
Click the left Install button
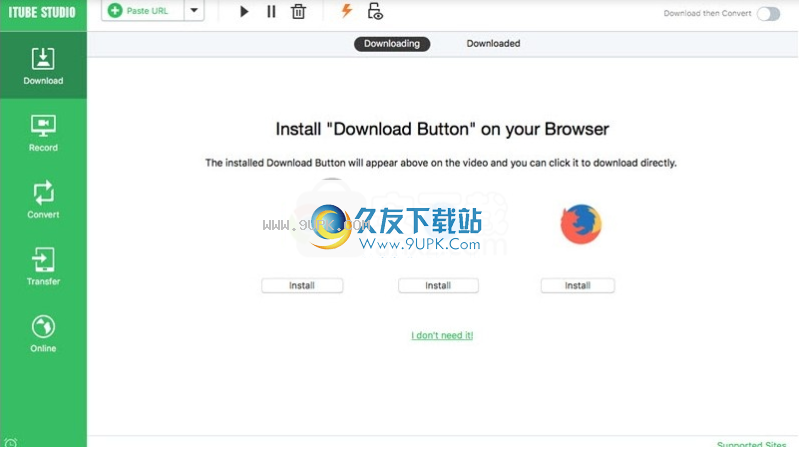pos(302,285)
